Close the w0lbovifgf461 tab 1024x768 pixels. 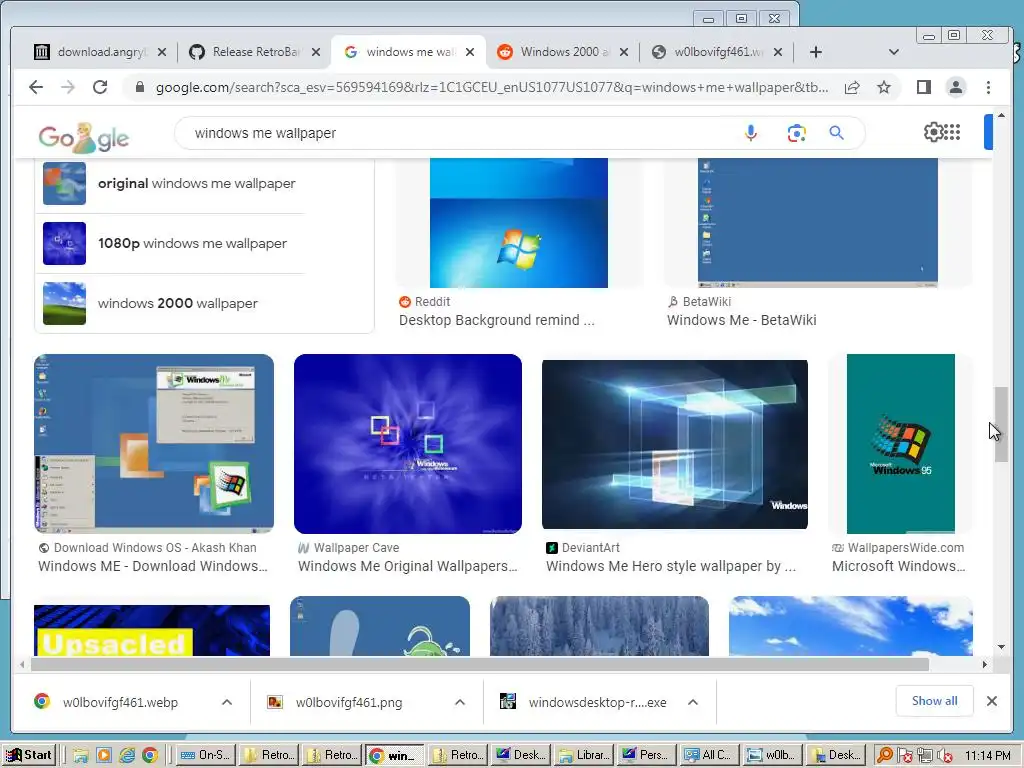(778, 52)
